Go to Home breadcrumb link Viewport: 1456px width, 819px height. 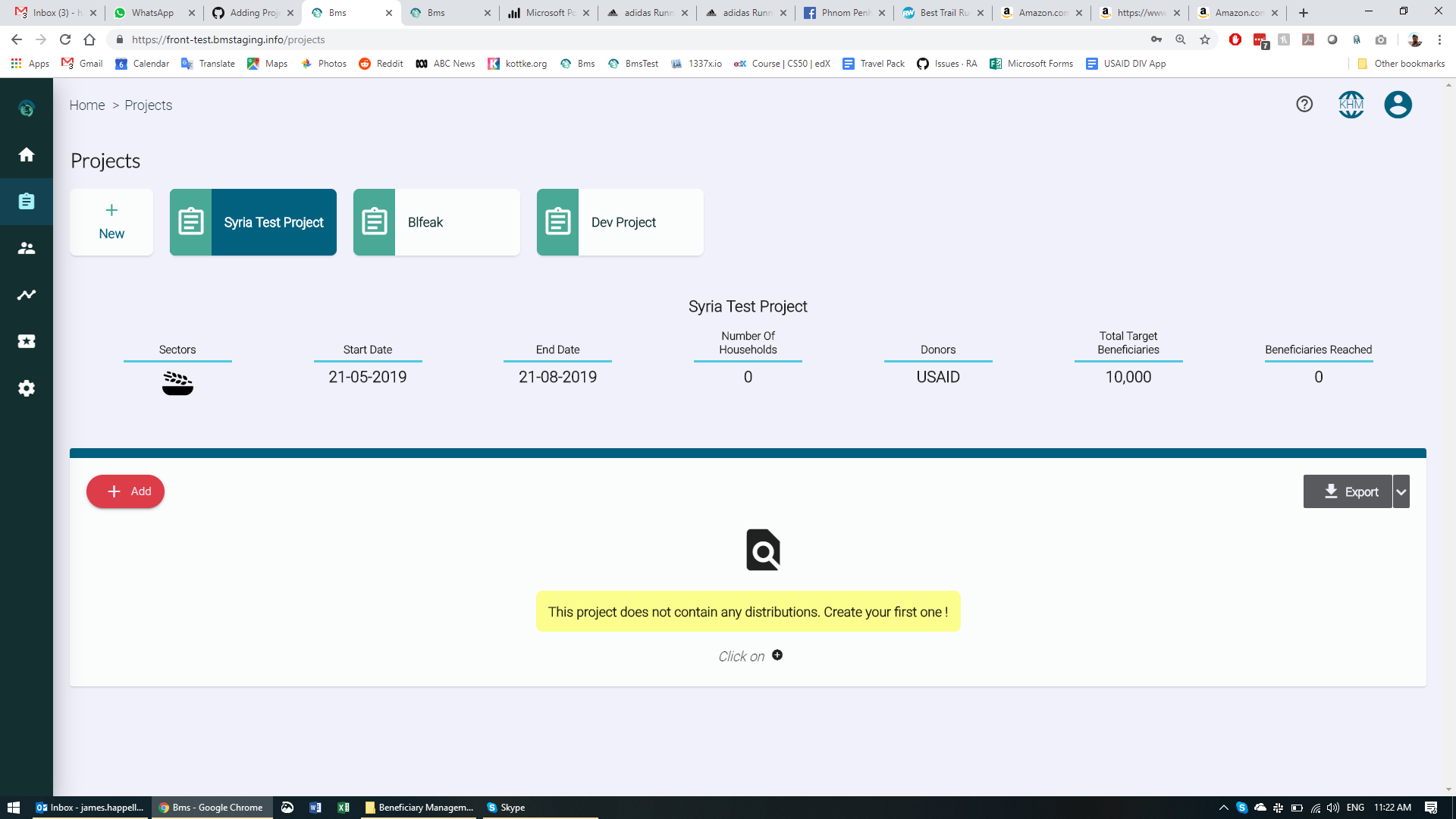[x=87, y=105]
